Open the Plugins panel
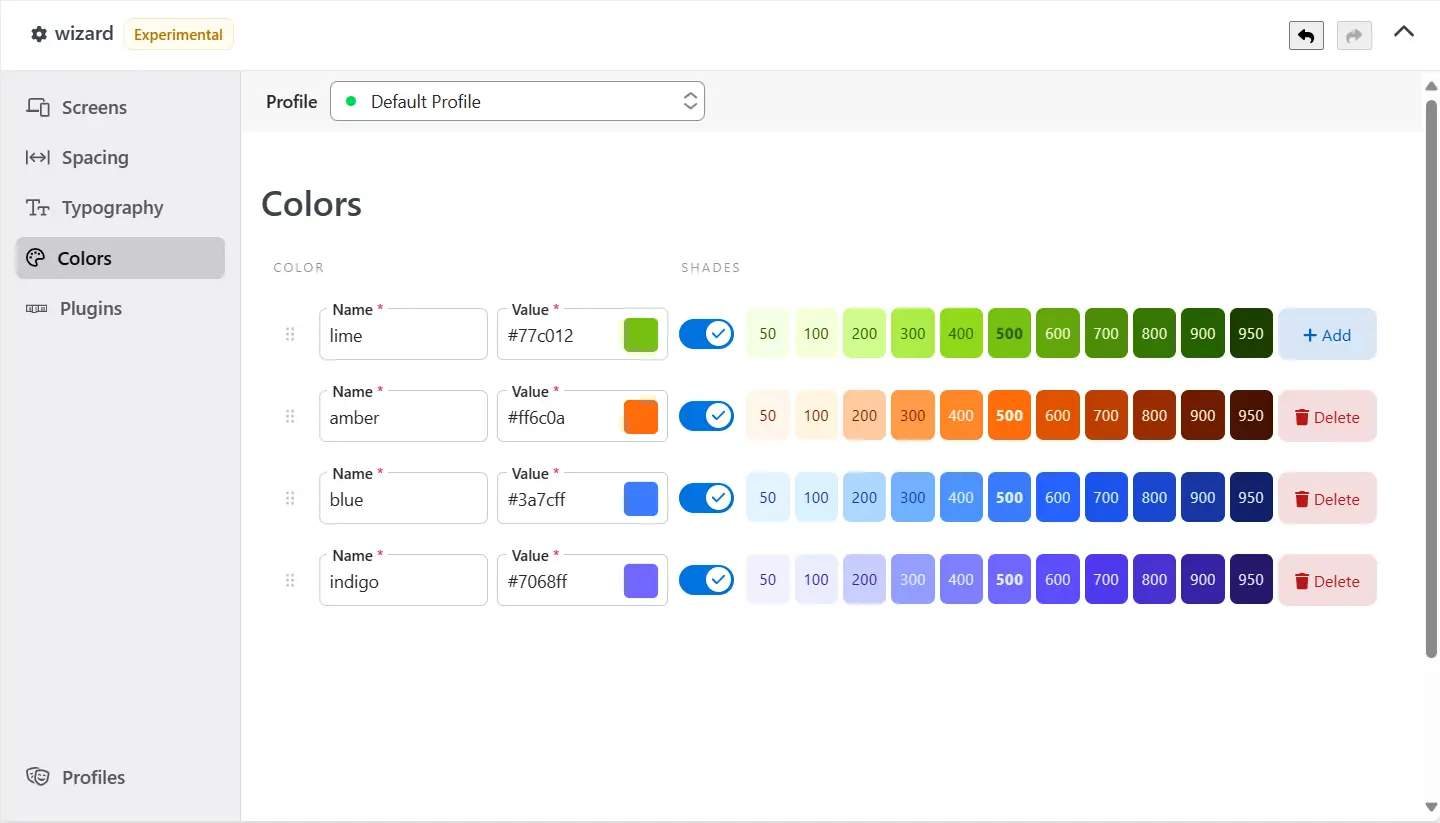This screenshot has width=1440, height=823. pyautogui.click(x=90, y=308)
